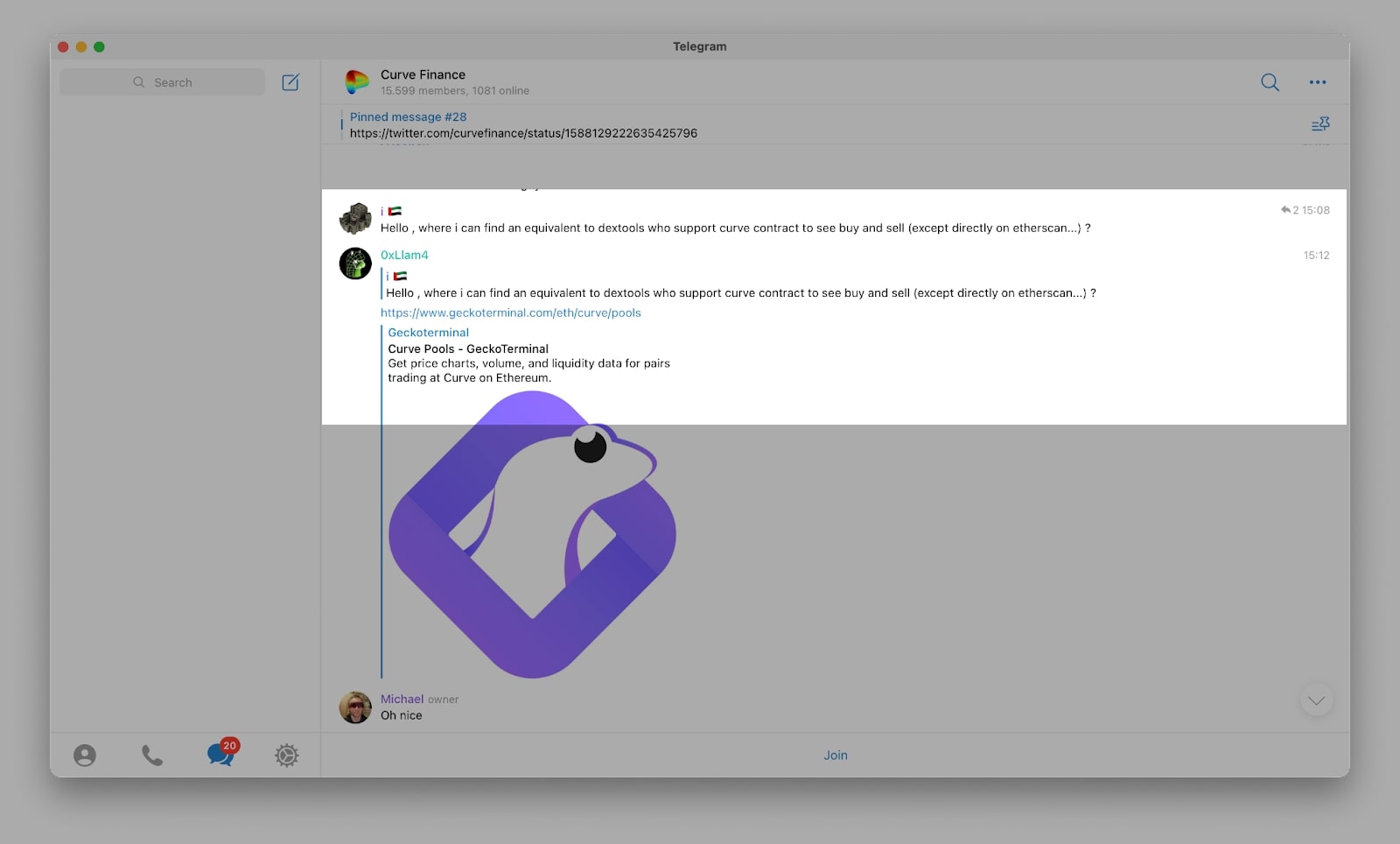
Task: Click the 'Oh nice' message text
Action: click(x=401, y=715)
